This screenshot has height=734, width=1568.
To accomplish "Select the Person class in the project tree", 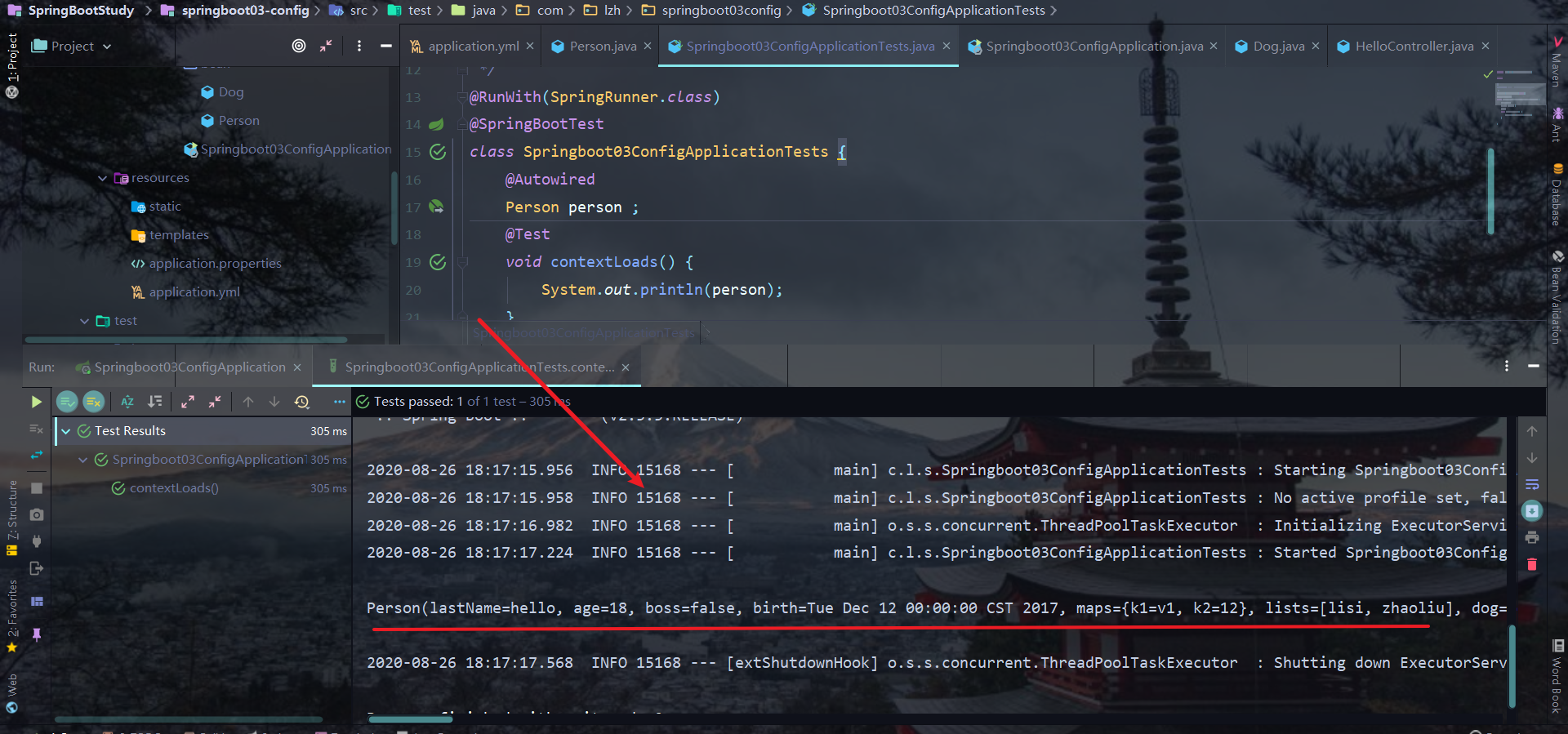I will click(238, 121).
